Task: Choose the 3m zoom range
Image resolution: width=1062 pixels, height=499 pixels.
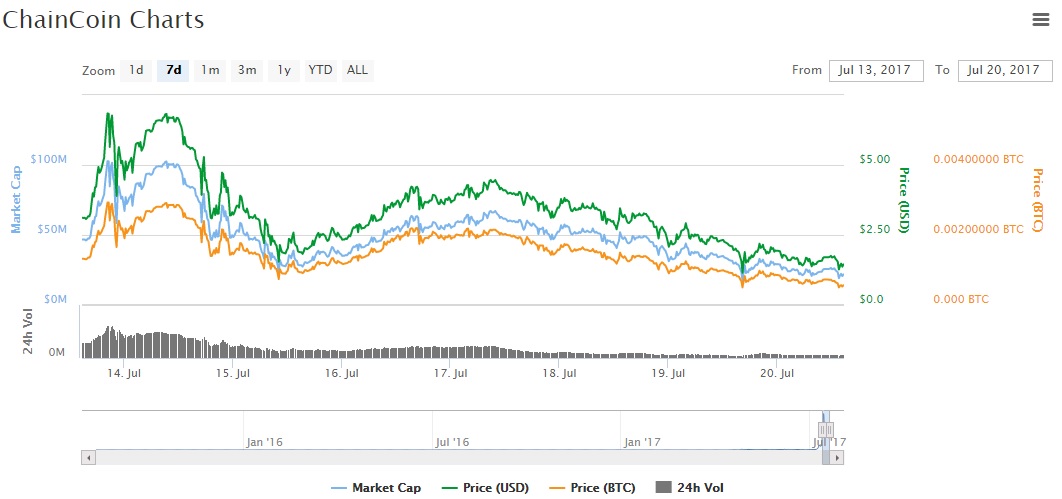Action: click(x=247, y=70)
